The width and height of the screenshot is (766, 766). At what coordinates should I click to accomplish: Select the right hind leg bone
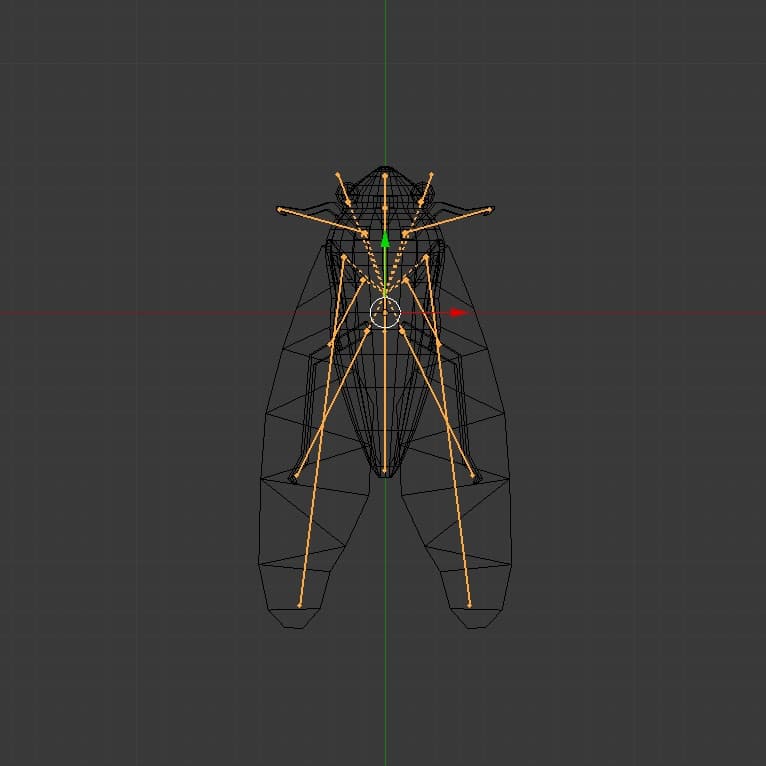437,403
